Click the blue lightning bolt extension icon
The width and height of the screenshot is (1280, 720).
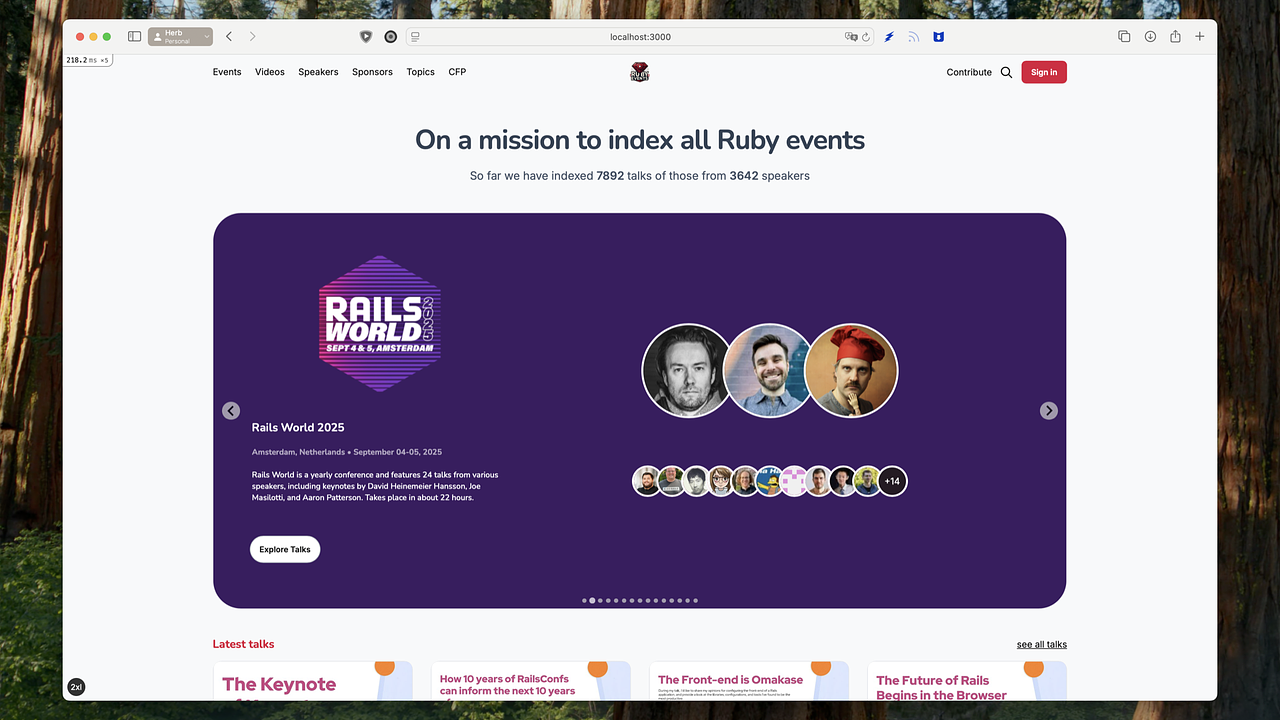point(889,37)
